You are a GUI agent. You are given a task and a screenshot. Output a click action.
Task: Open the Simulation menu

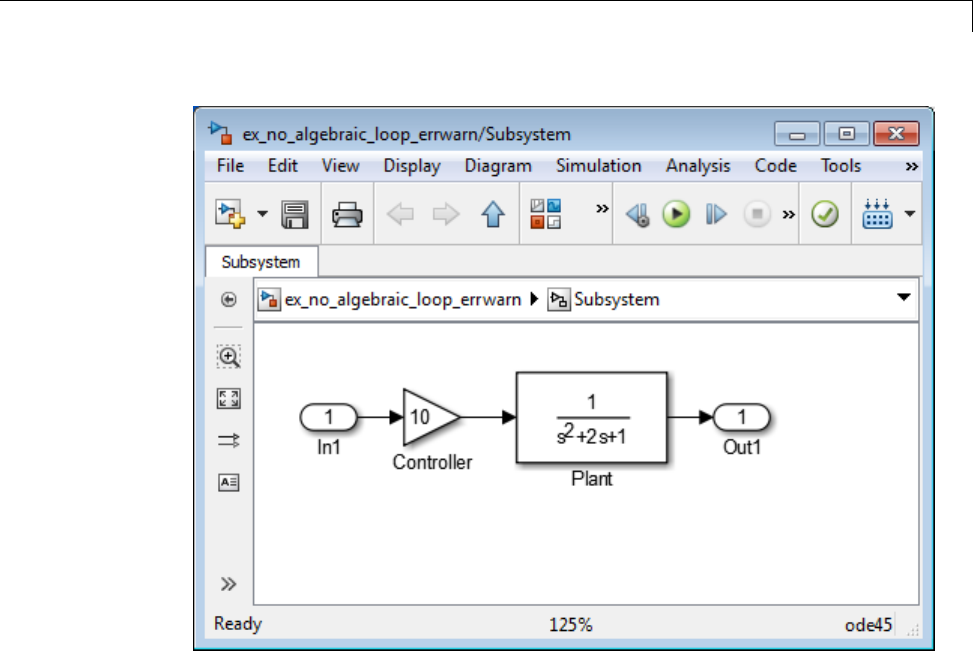(599, 166)
